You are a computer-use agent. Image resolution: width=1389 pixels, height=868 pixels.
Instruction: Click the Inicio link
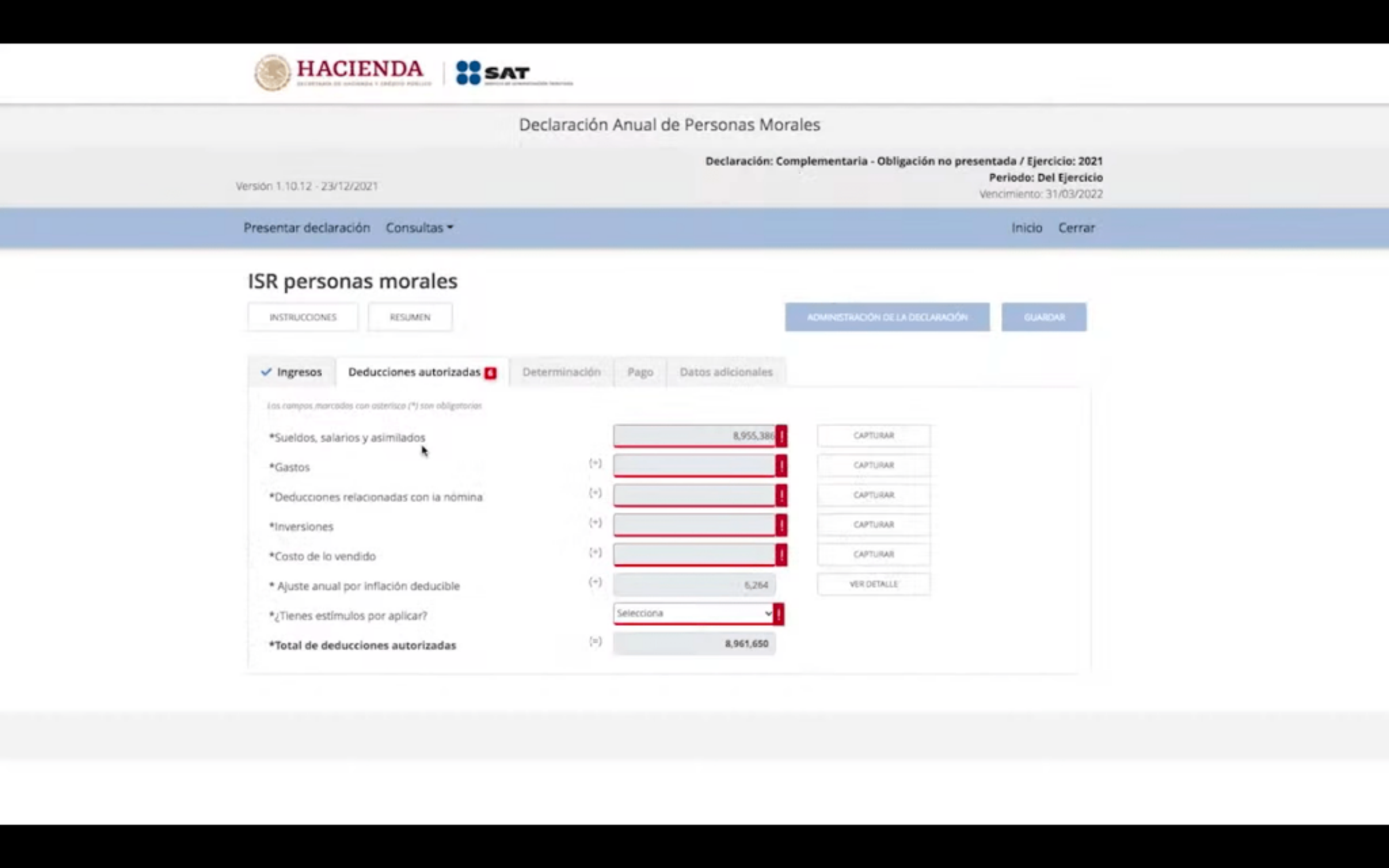tap(1026, 228)
